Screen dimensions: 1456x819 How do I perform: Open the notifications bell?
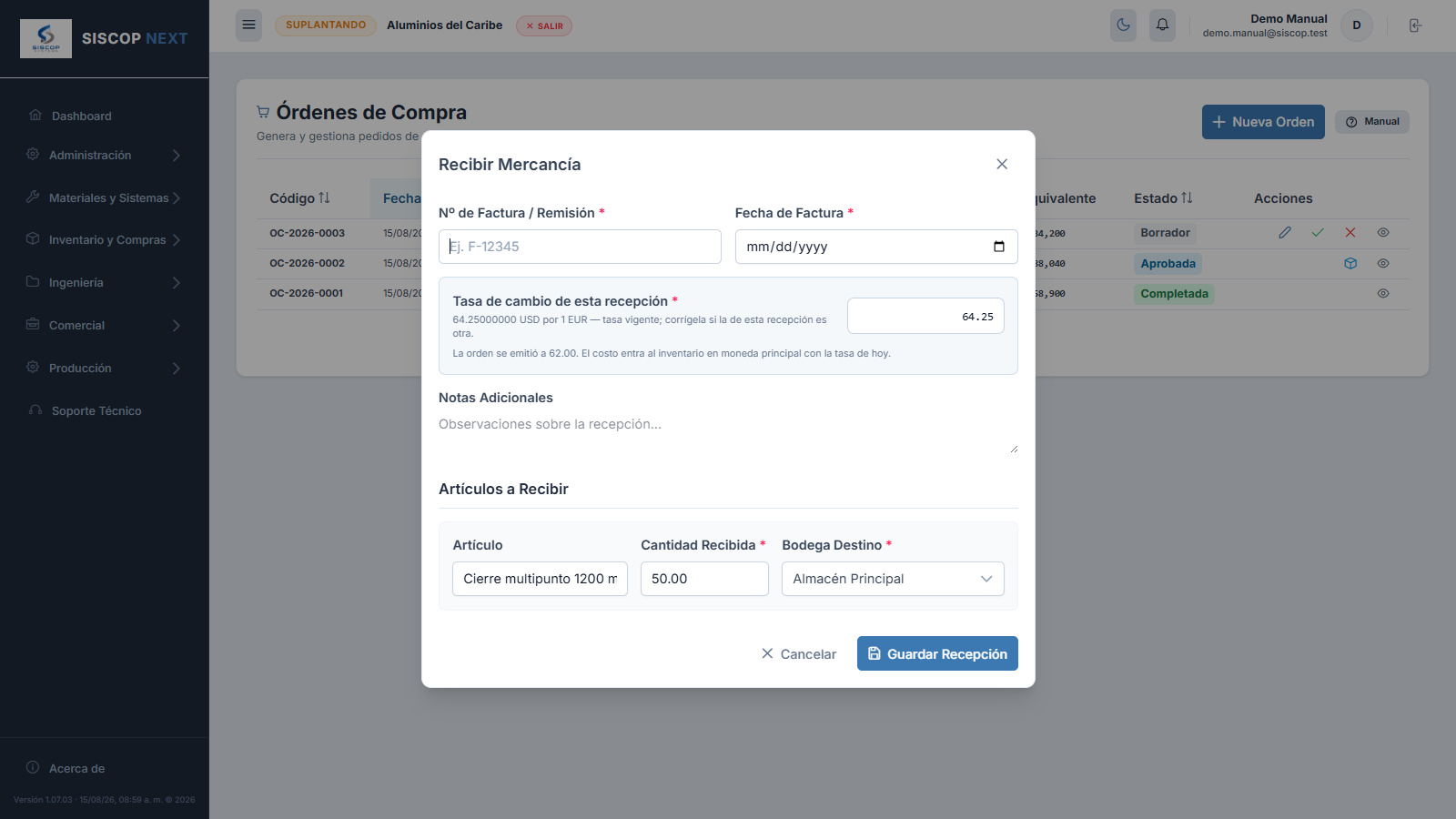(x=1162, y=25)
